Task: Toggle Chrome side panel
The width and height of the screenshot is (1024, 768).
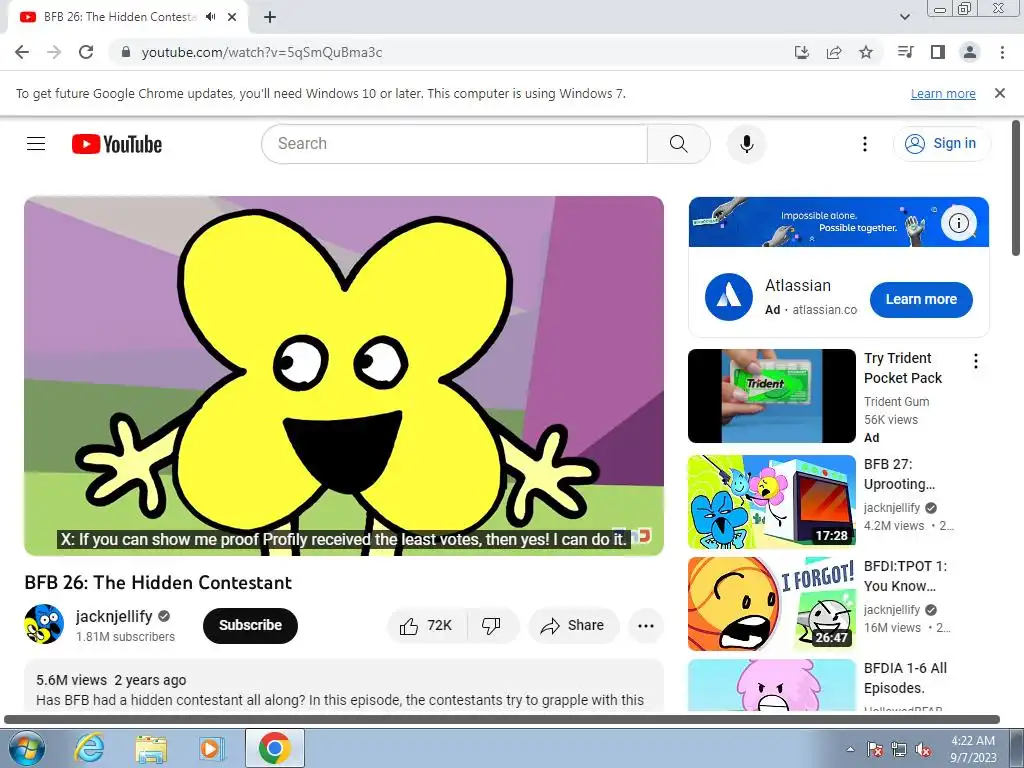Action: coord(938,52)
